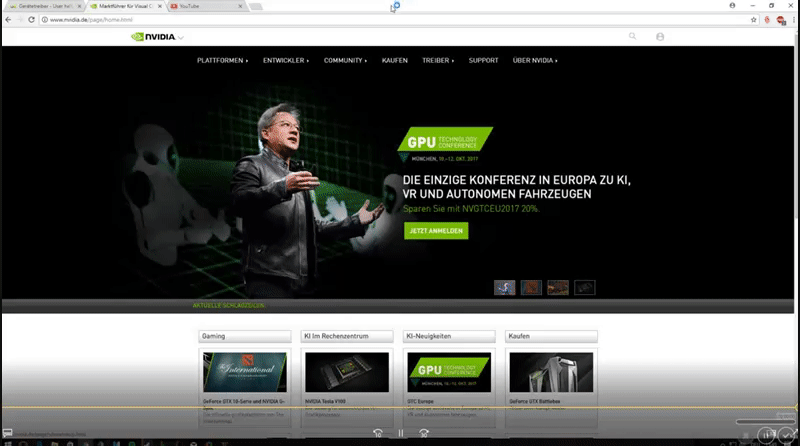800x446 pixels.
Task: Seek on the yellow video progress line
Action: tap(399, 407)
